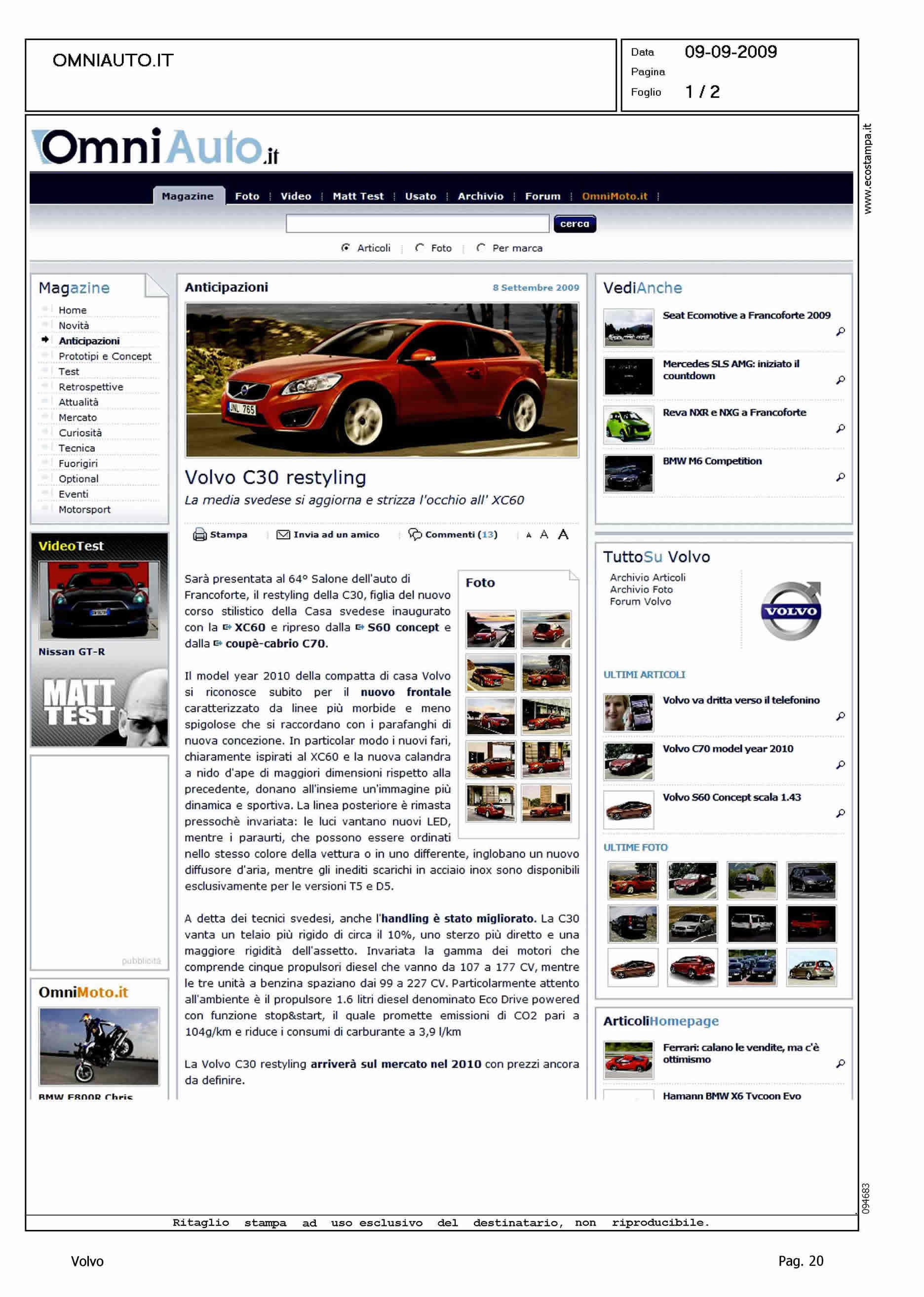Image resolution: width=924 pixels, height=1297 pixels.
Task: Open comments via the speech bubble icon
Action: click(x=415, y=534)
